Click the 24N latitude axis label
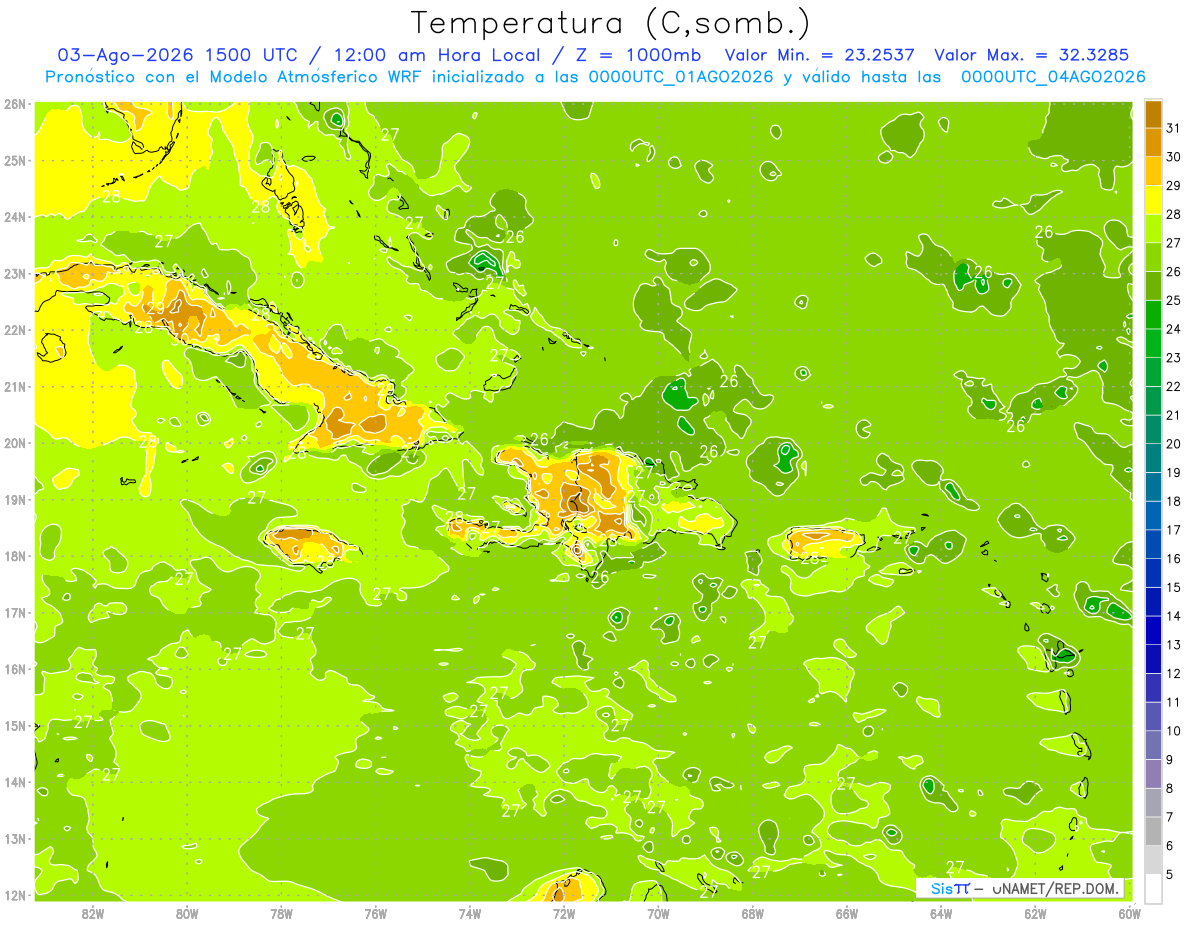The width and height of the screenshot is (1200, 927). click(15, 217)
